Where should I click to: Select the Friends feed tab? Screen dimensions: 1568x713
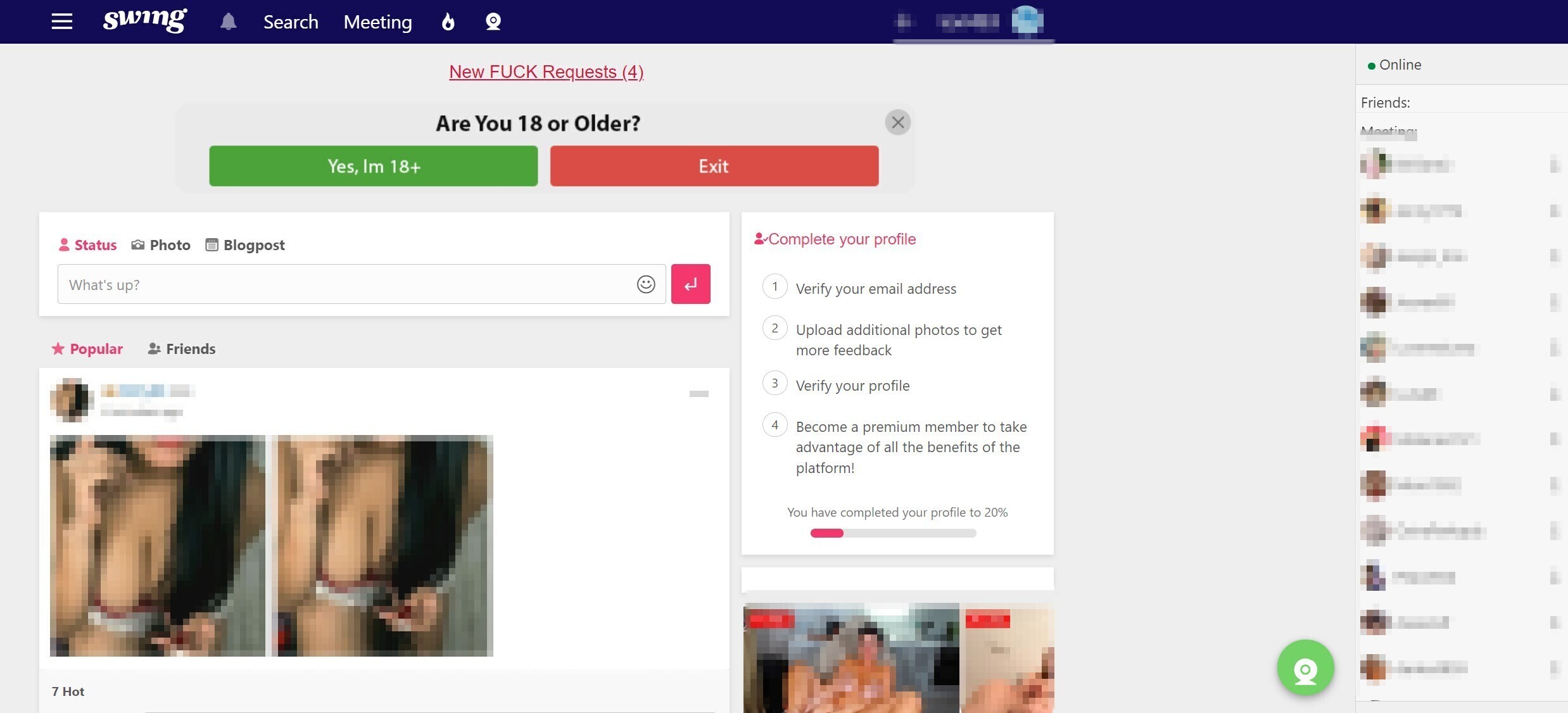pos(182,349)
